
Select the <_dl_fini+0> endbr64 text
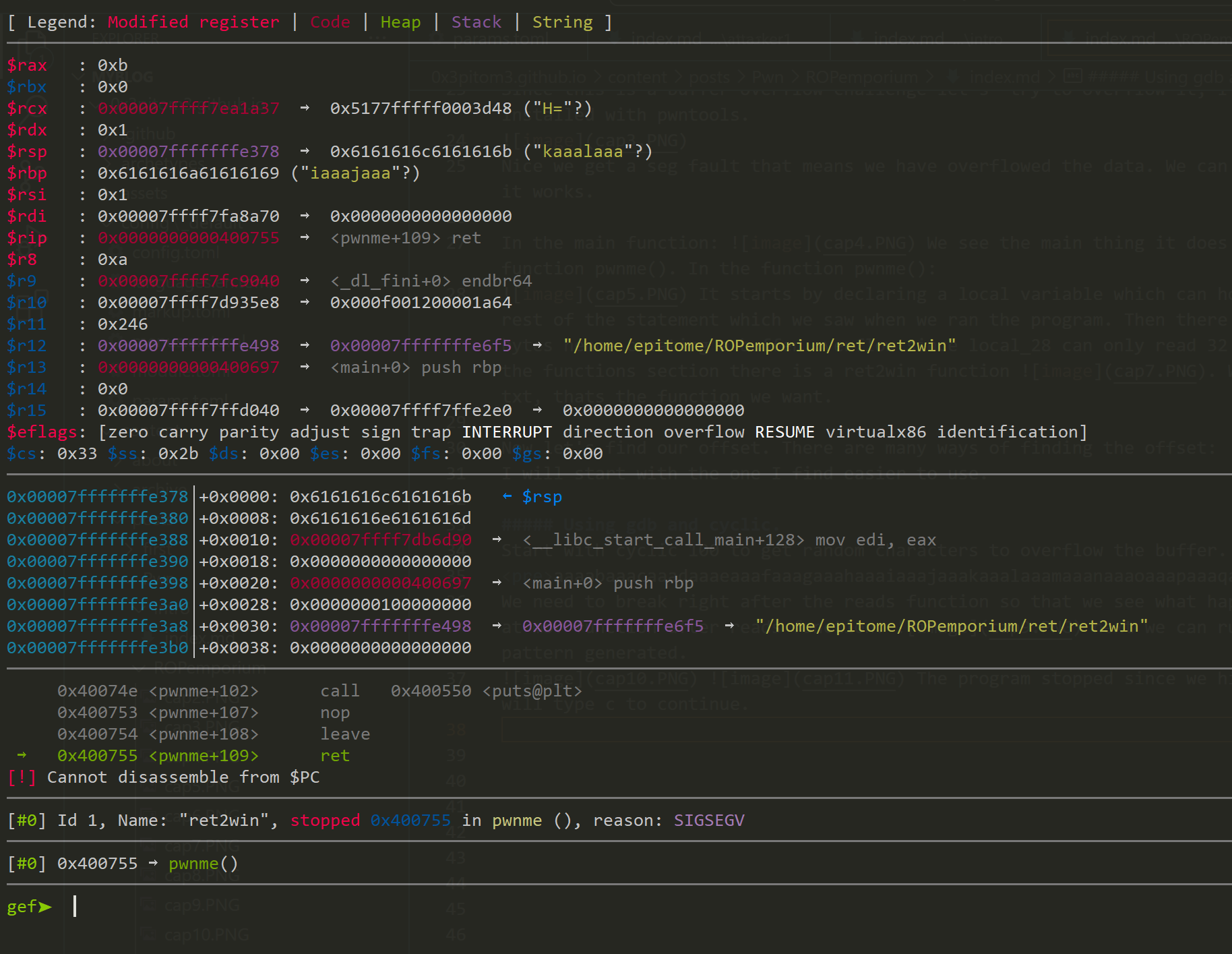(431, 281)
